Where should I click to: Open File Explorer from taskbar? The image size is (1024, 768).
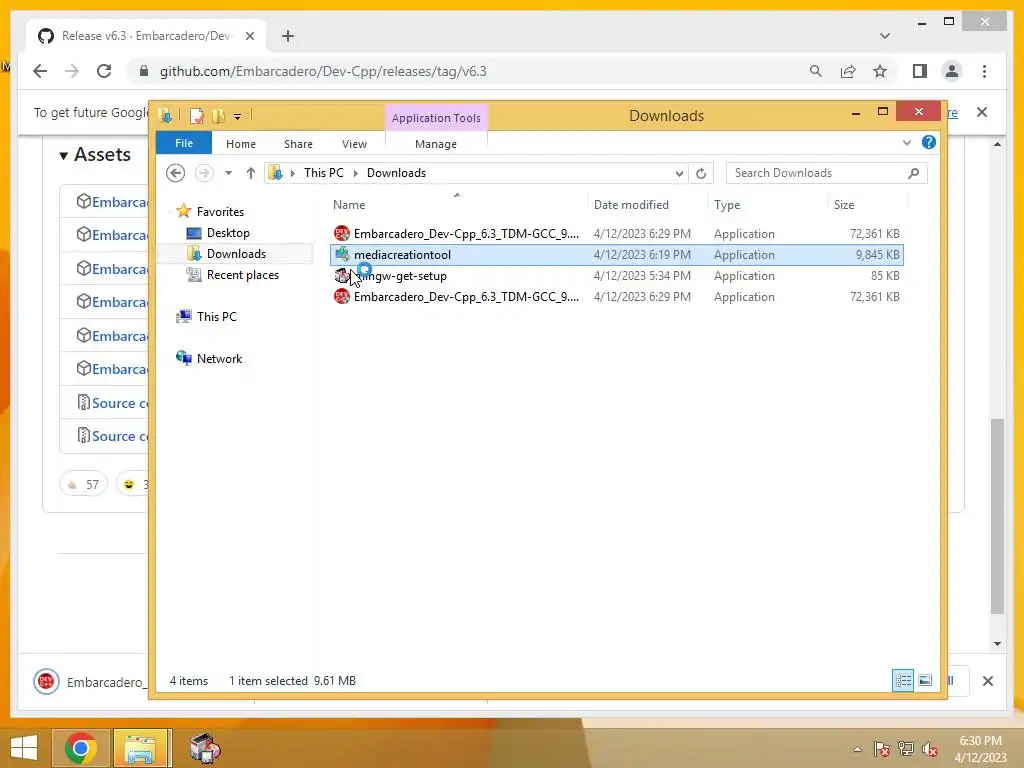click(140, 748)
